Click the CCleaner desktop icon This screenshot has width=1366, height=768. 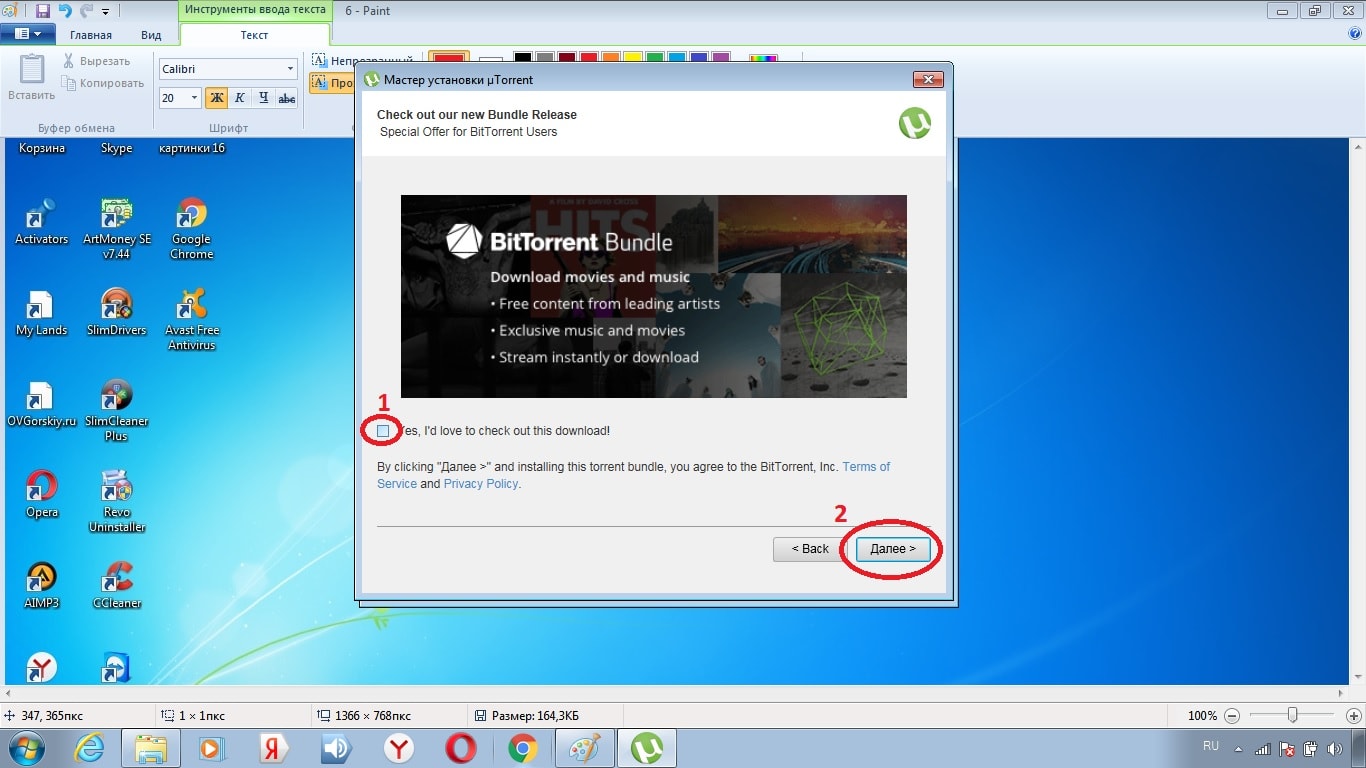point(117,586)
